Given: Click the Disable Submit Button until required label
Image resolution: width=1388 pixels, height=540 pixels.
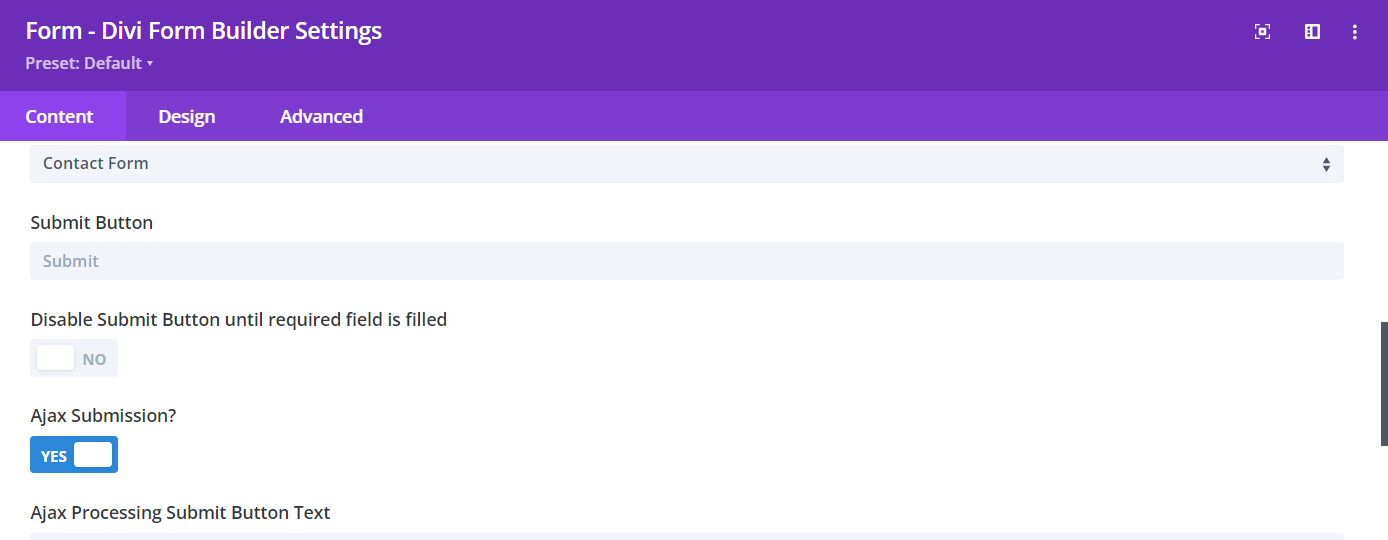Looking at the screenshot, I should coord(239,320).
